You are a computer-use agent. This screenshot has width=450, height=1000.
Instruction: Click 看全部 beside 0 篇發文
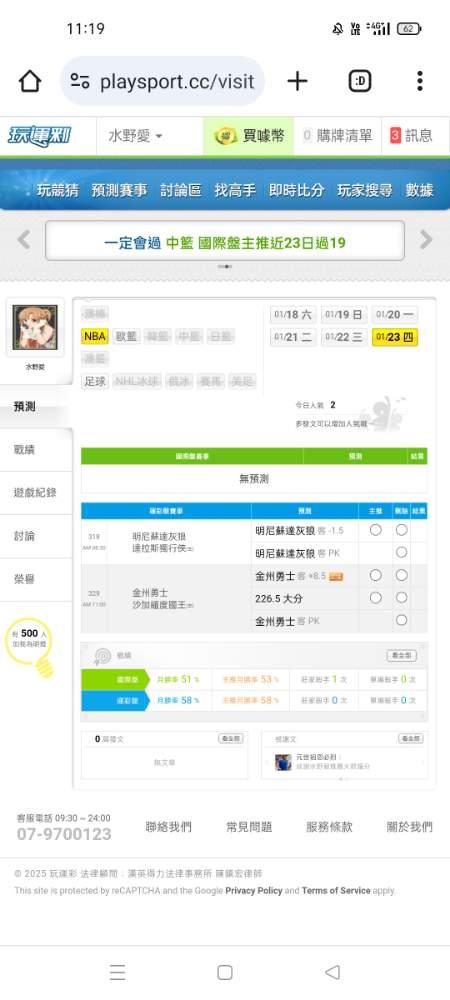(230, 739)
